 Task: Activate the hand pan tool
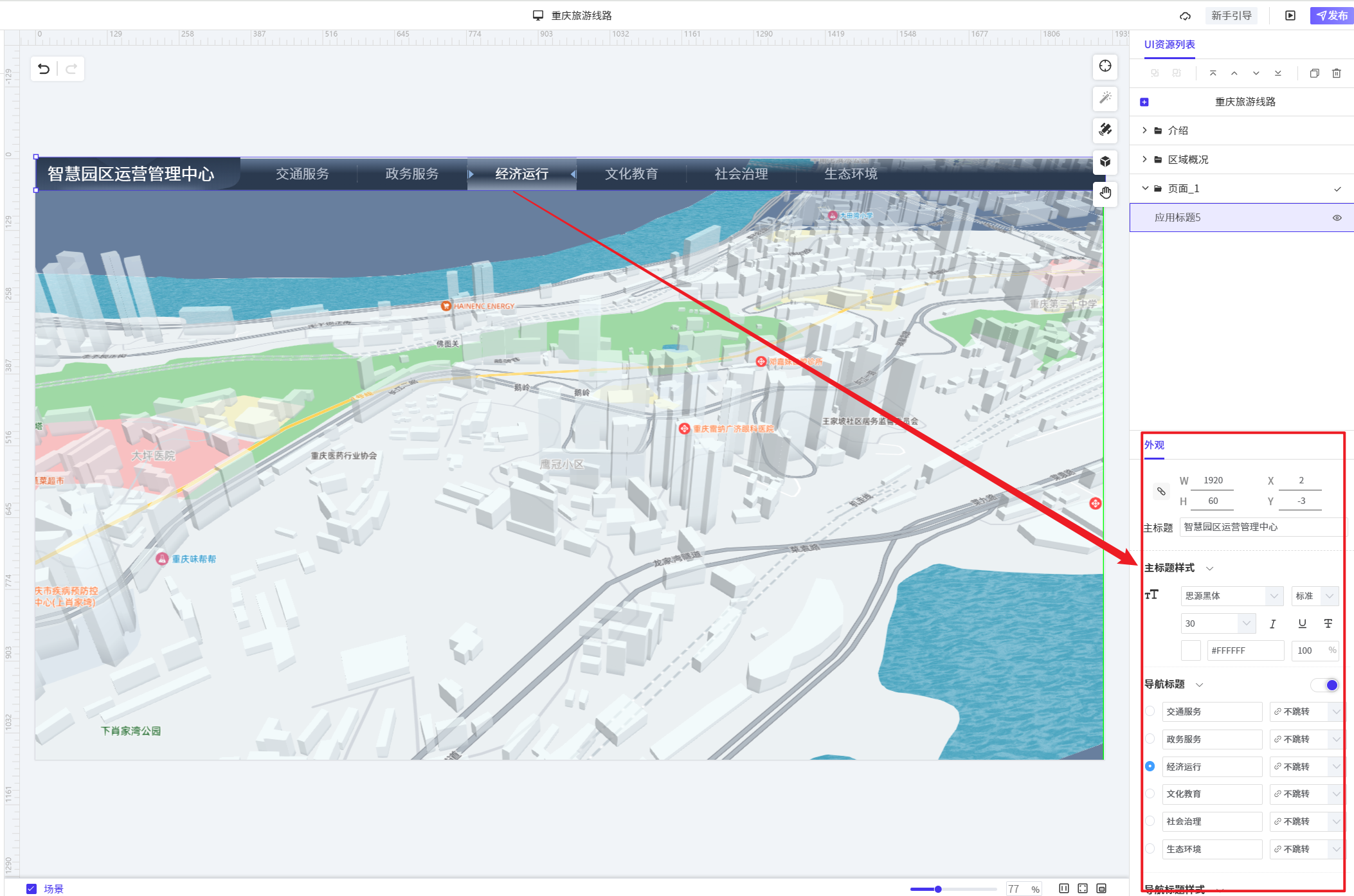(1105, 193)
